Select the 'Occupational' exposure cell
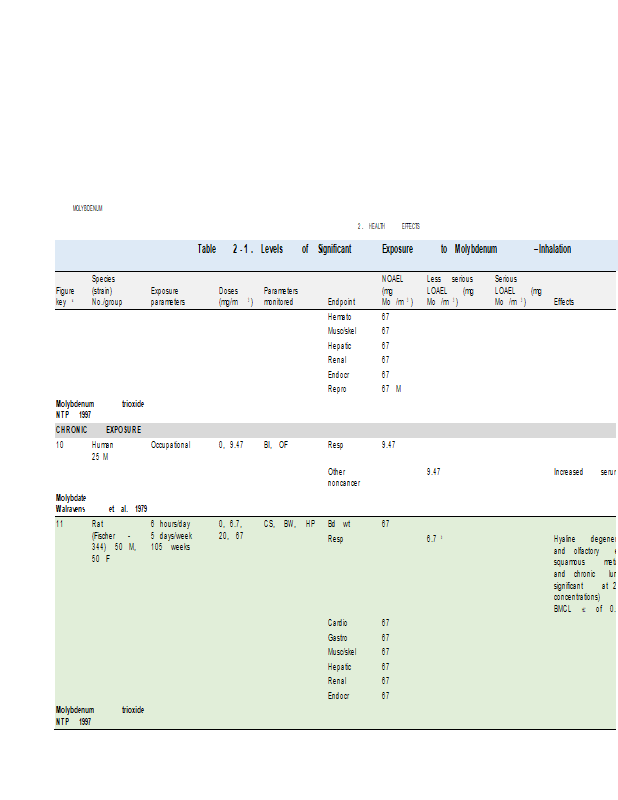 [170, 445]
